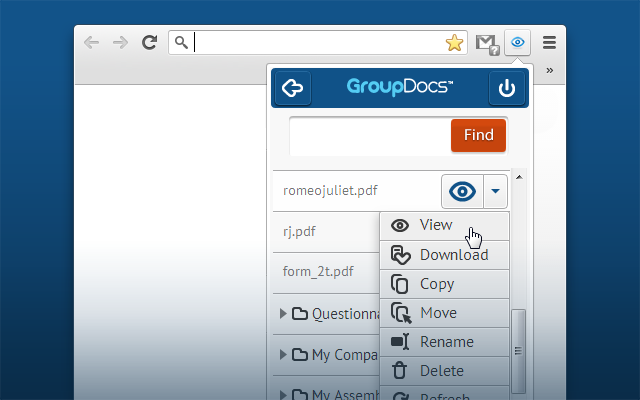The width and height of the screenshot is (640, 400).
Task: Click the GroupDocs search input field
Action: coord(370,136)
